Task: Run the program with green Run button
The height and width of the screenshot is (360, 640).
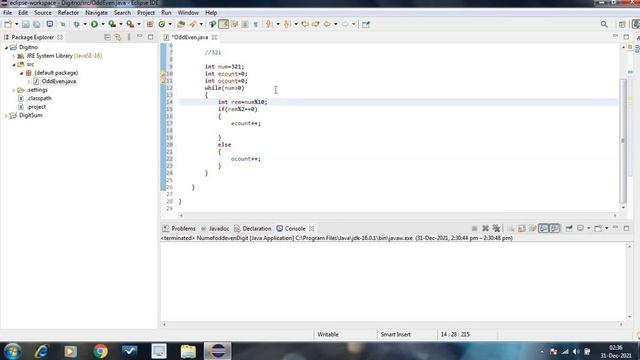Action: tap(94, 24)
